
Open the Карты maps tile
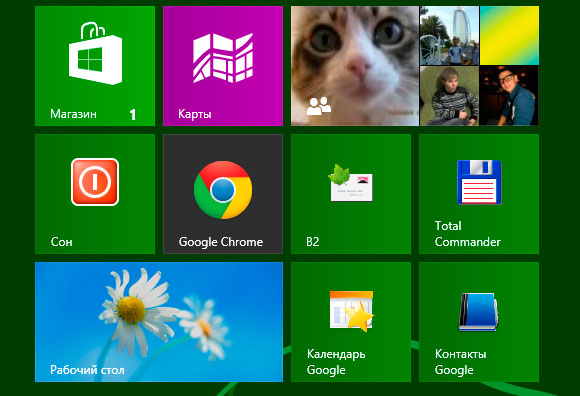223,66
